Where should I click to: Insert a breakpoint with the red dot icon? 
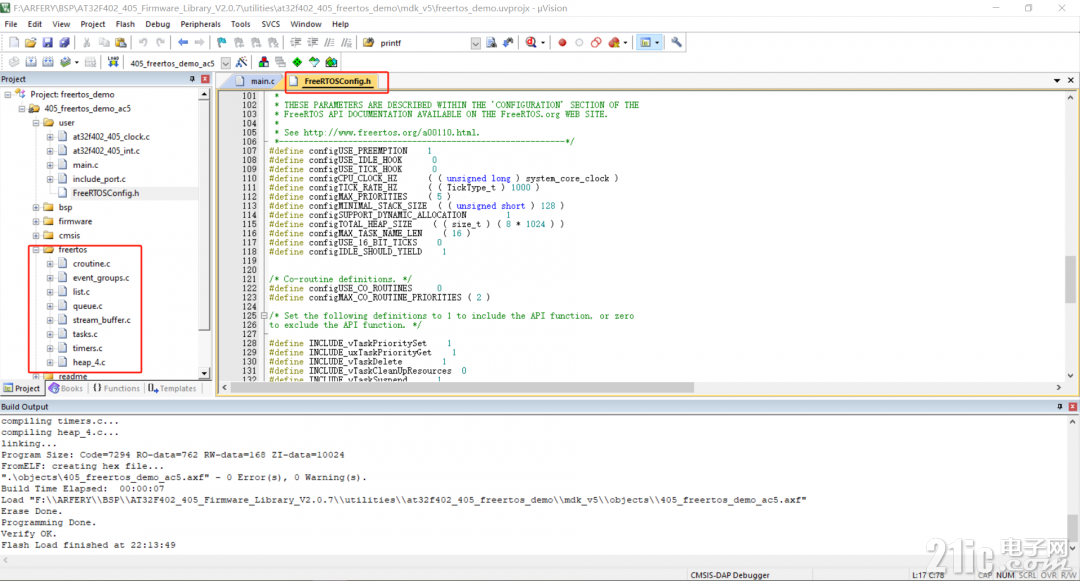[x=562, y=43]
